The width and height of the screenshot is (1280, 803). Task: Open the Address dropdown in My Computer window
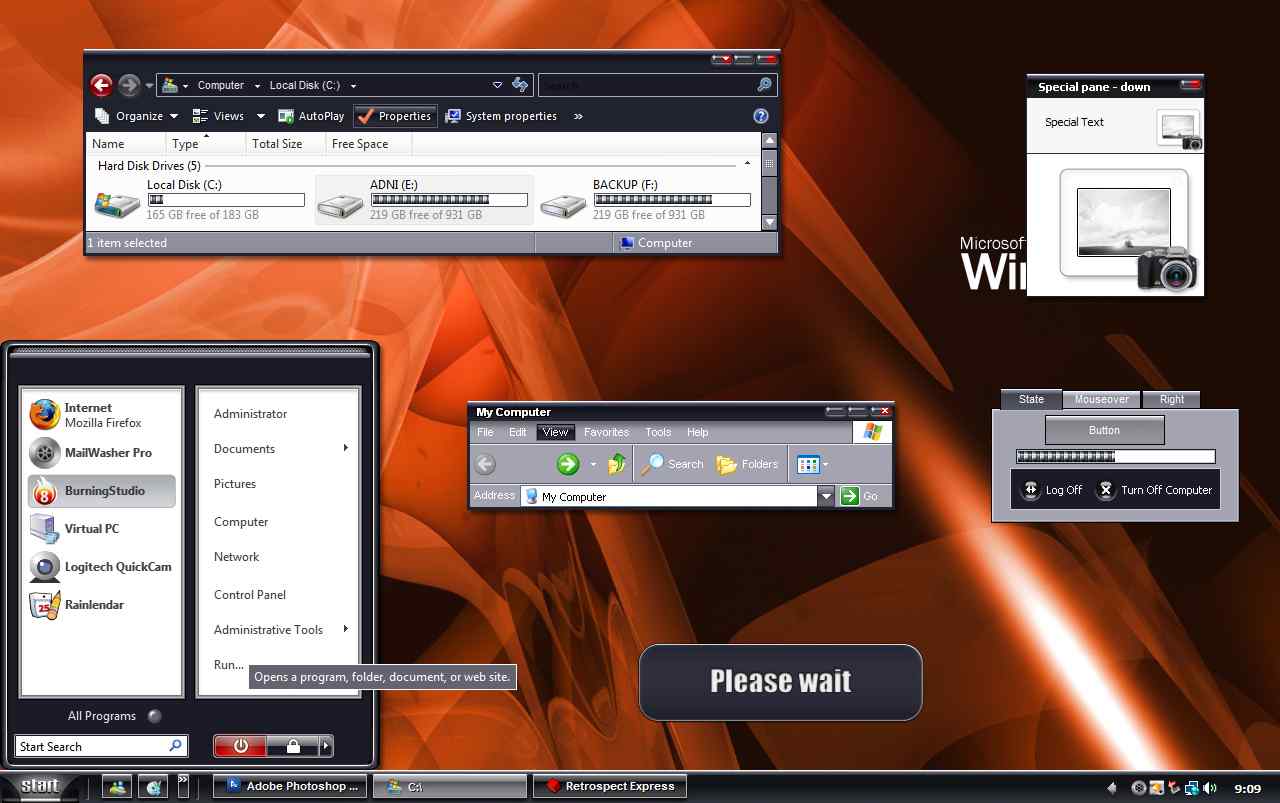[826, 496]
